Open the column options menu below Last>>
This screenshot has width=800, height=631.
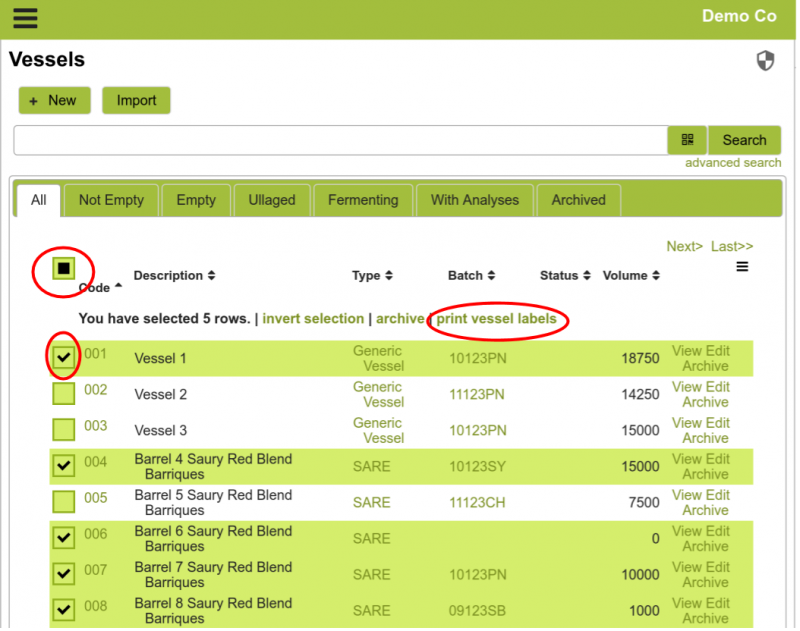[741, 266]
